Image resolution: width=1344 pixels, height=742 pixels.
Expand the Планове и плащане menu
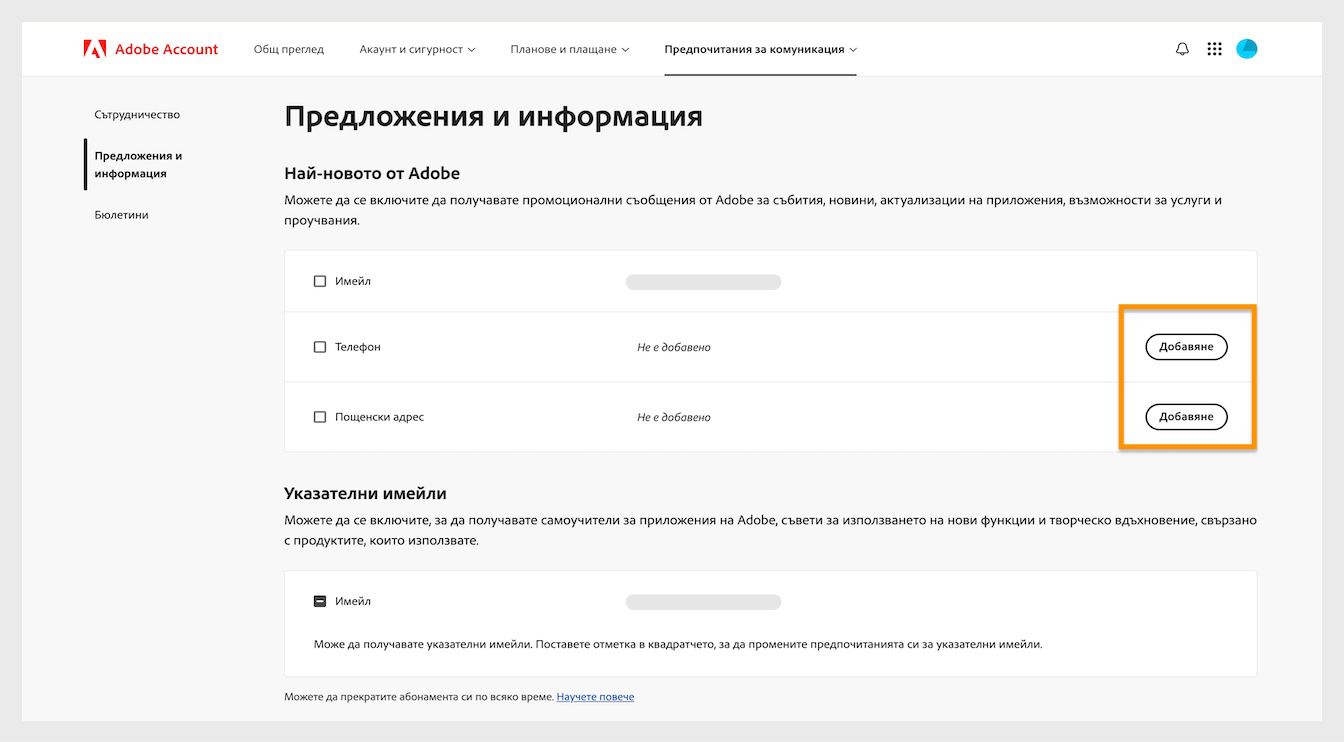tap(569, 49)
